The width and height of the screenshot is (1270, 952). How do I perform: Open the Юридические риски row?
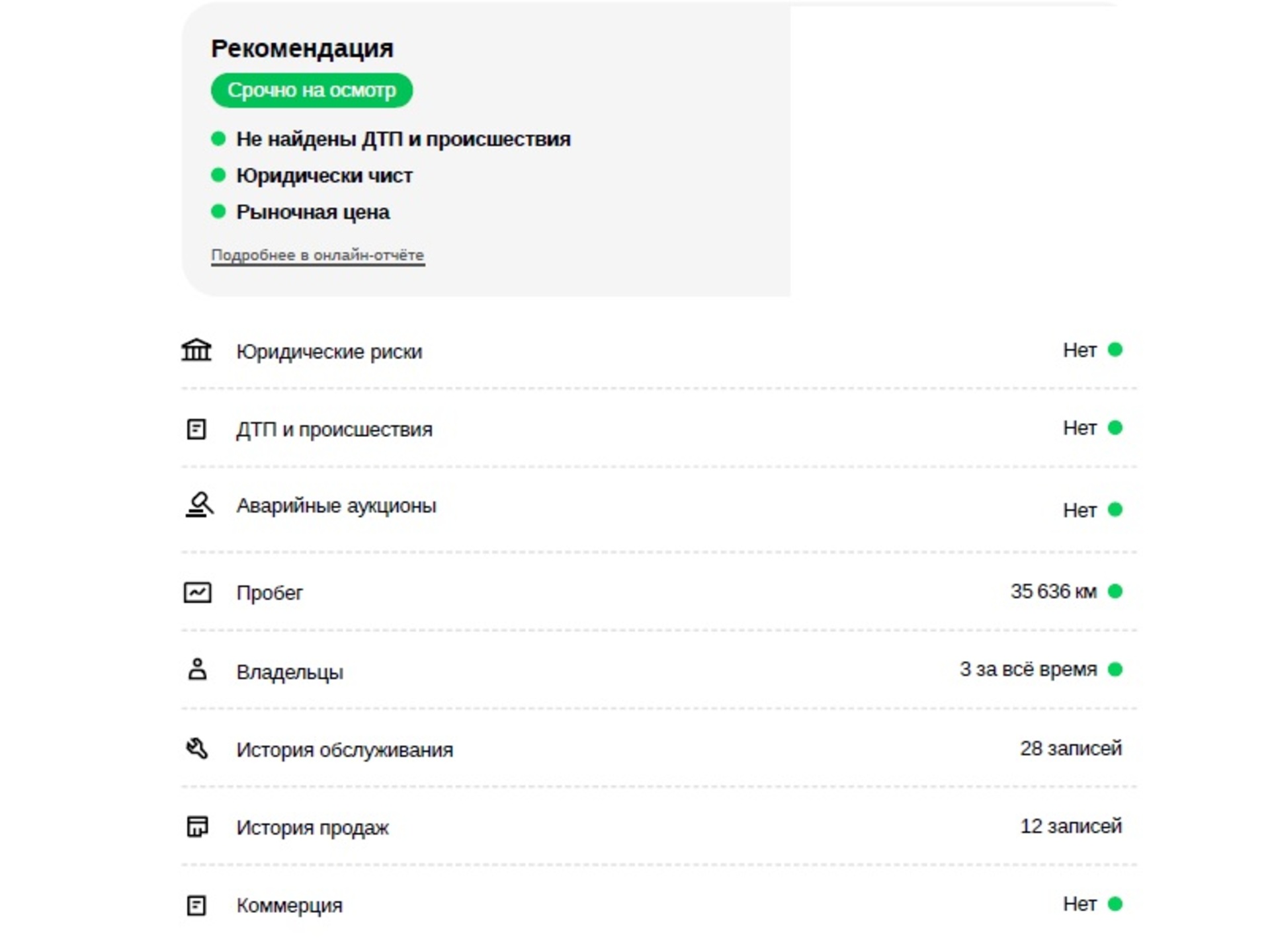point(659,350)
